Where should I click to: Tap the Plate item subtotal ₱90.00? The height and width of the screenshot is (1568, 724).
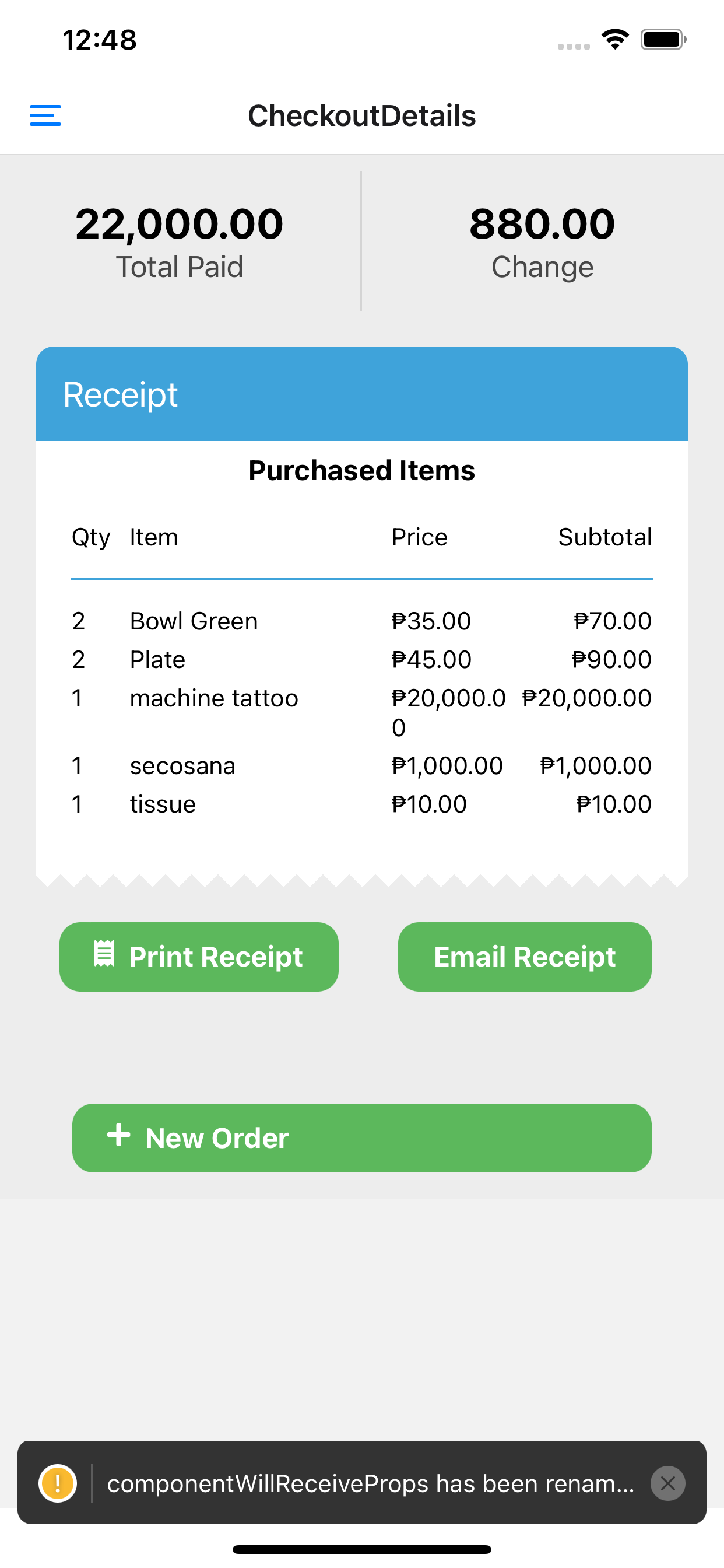[x=611, y=660]
